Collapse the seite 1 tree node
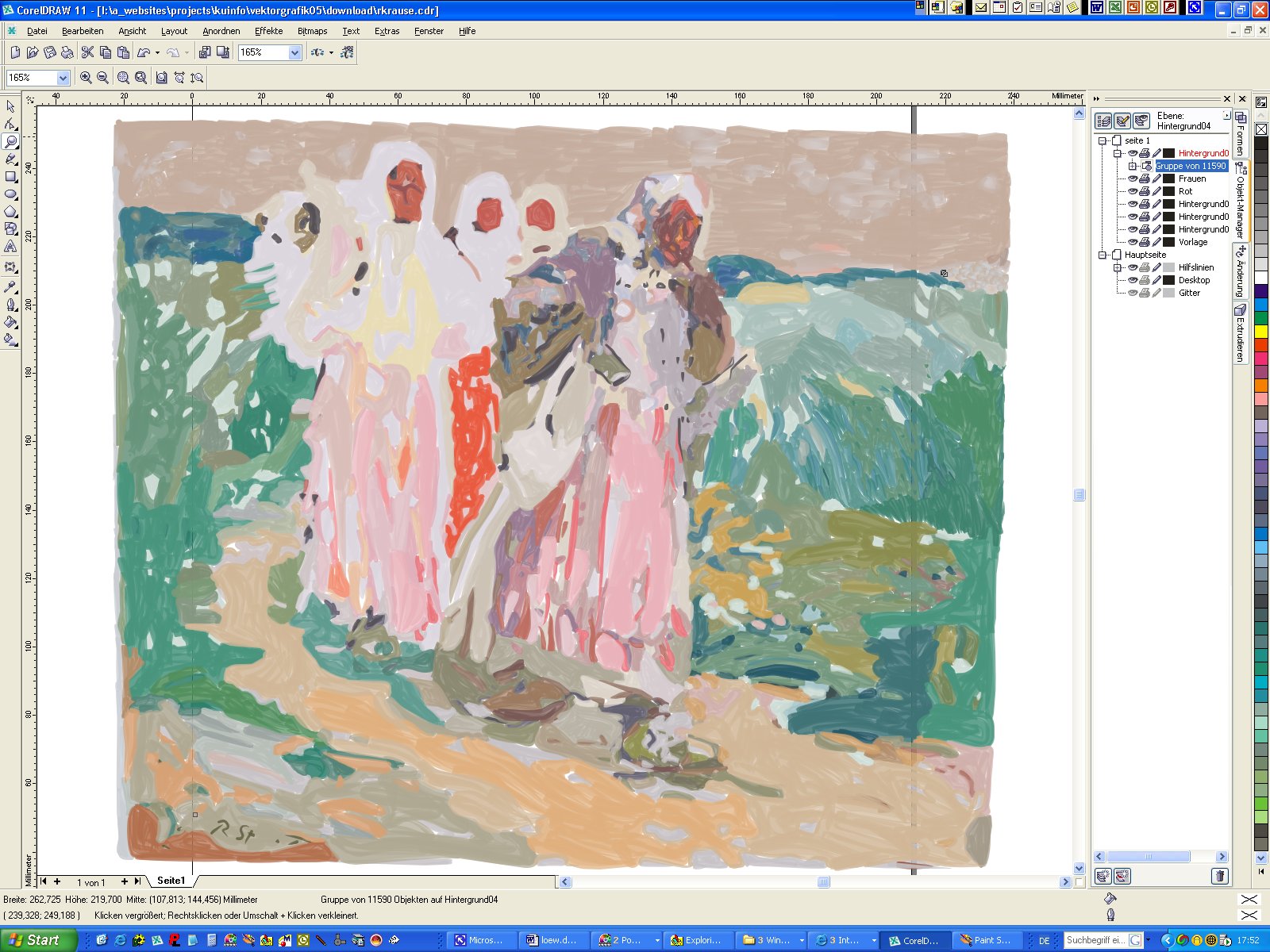 click(1103, 140)
